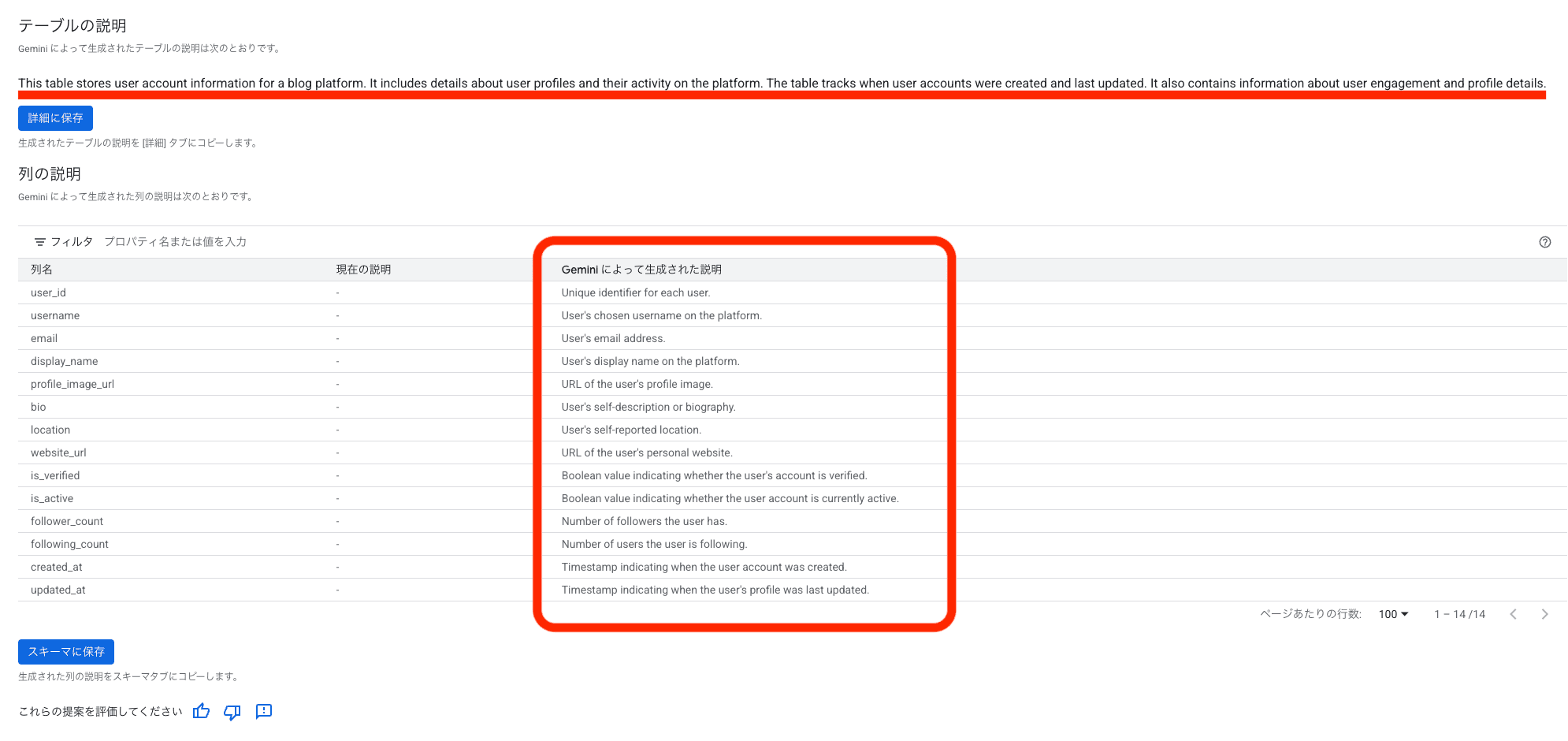This screenshot has height=741, width=1568.
Task: Click the follower_count description text
Action: (644, 521)
